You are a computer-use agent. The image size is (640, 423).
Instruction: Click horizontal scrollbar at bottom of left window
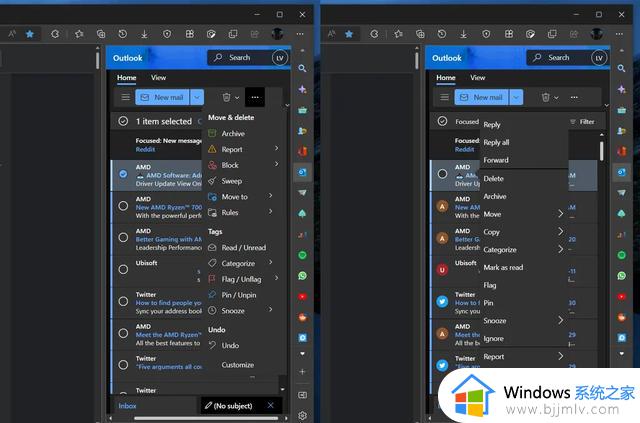206,418
